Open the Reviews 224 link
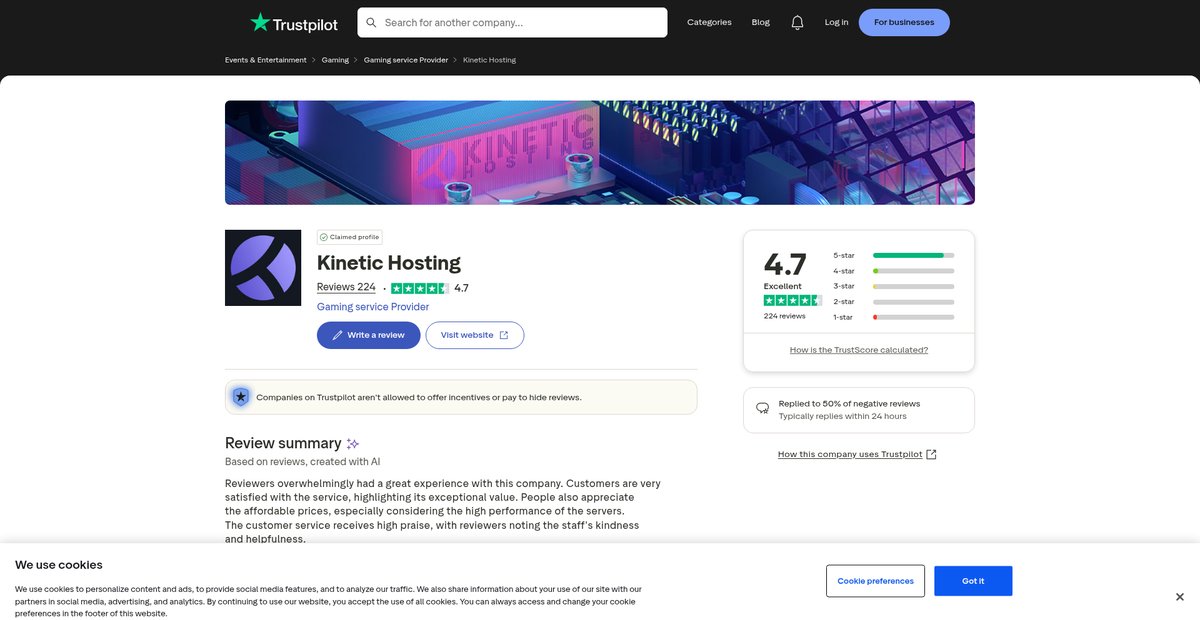The width and height of the screenshot is (1200, 620). pyautogui.click(x=346, y=287)
